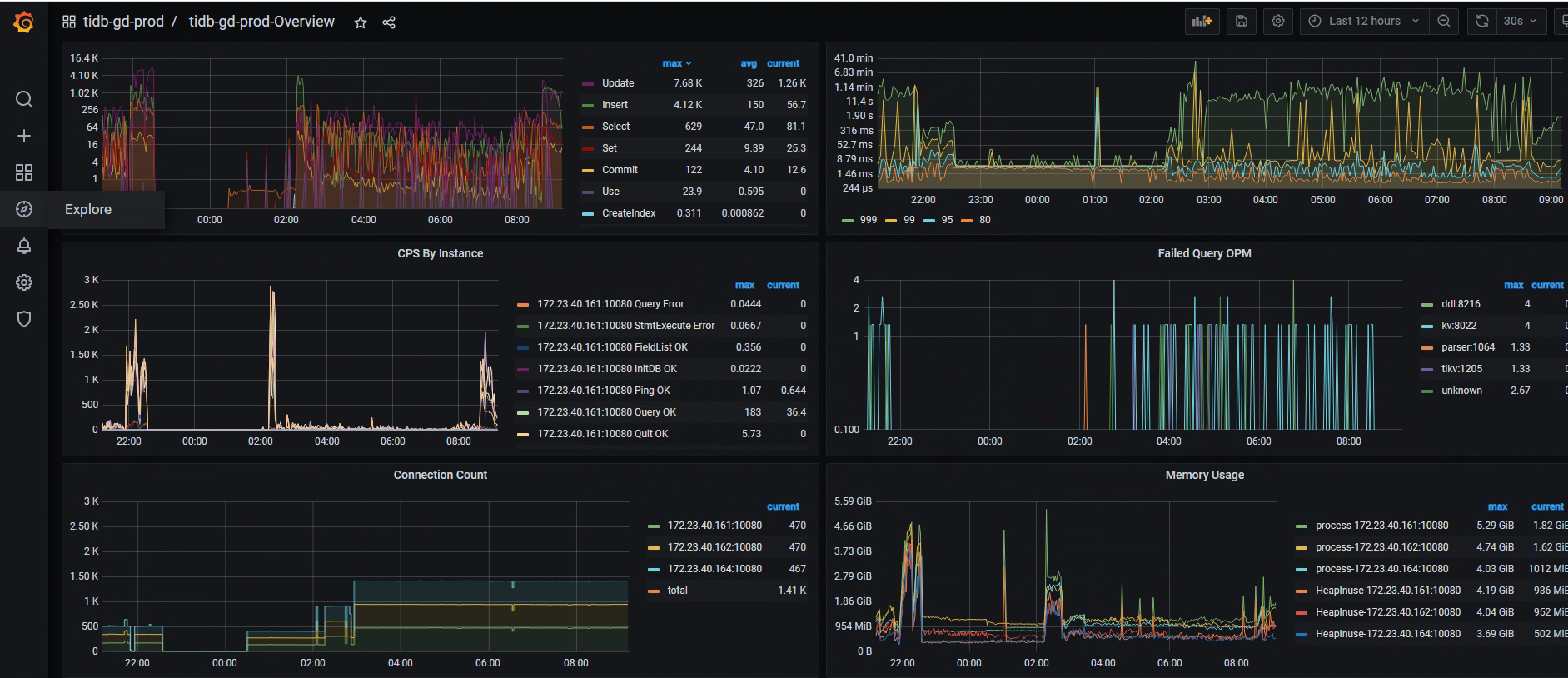
Task: Click the Grafana logo home icon
Action: pos(23,22)
